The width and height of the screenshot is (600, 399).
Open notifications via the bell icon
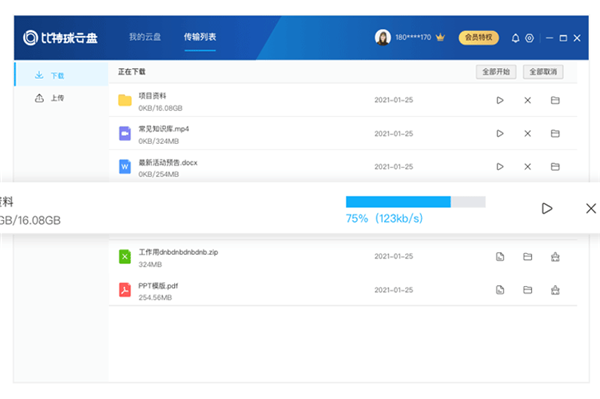pyautogui.click(x=515, y=38)
